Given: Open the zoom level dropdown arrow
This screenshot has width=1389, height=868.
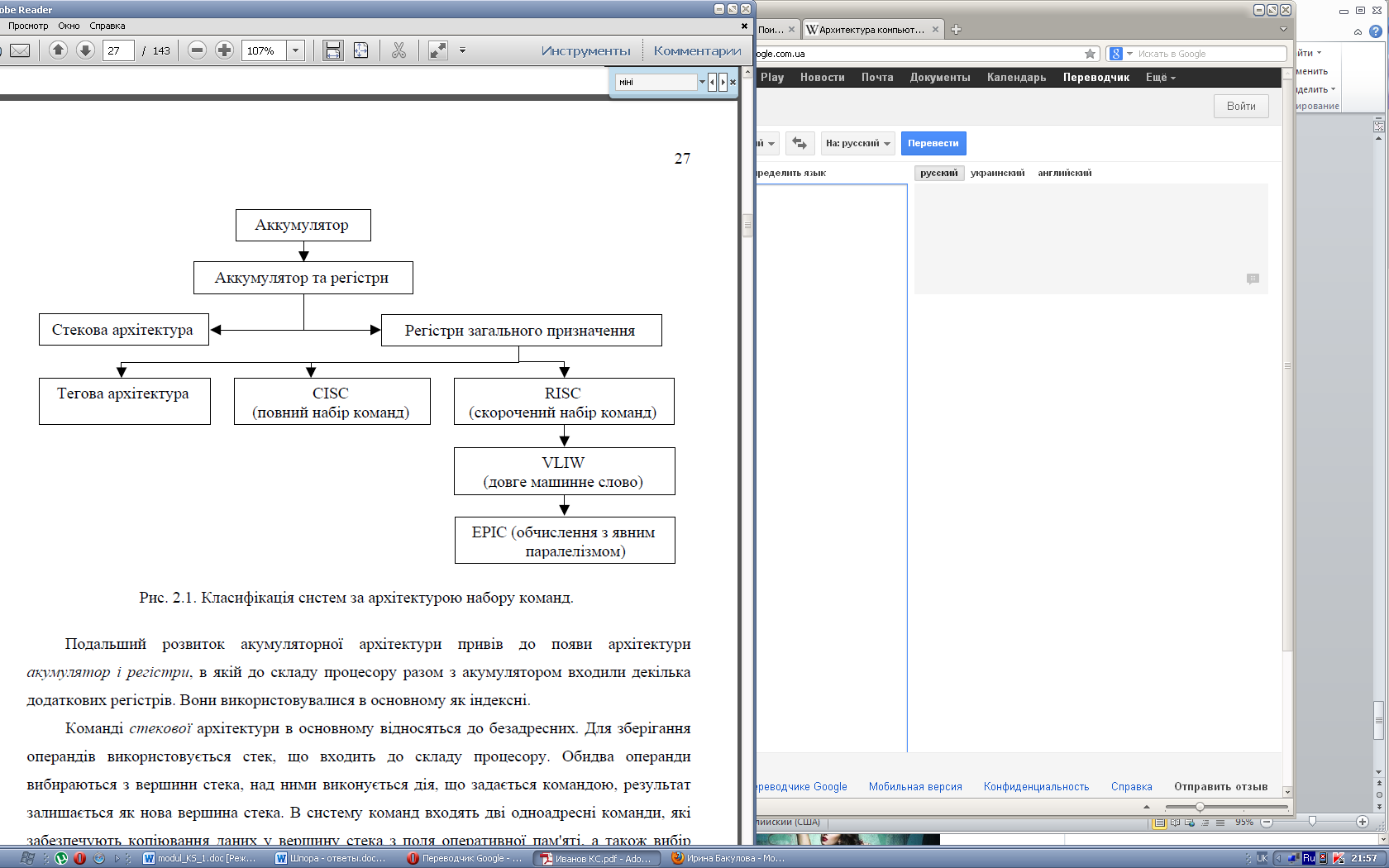Looking at the screenshot, I should (296, 50).
